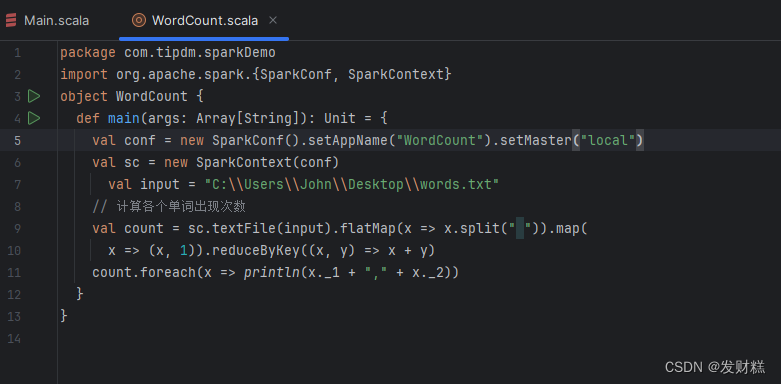
Task: Click line number 9 in the gutter
Action: coord(17,229)
